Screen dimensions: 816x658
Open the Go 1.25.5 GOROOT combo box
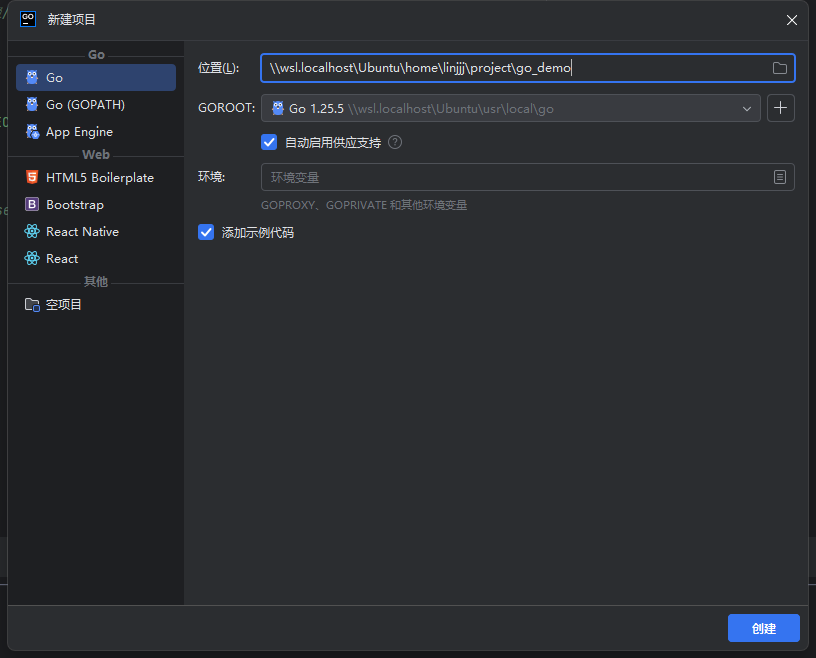tap(500, 108)
